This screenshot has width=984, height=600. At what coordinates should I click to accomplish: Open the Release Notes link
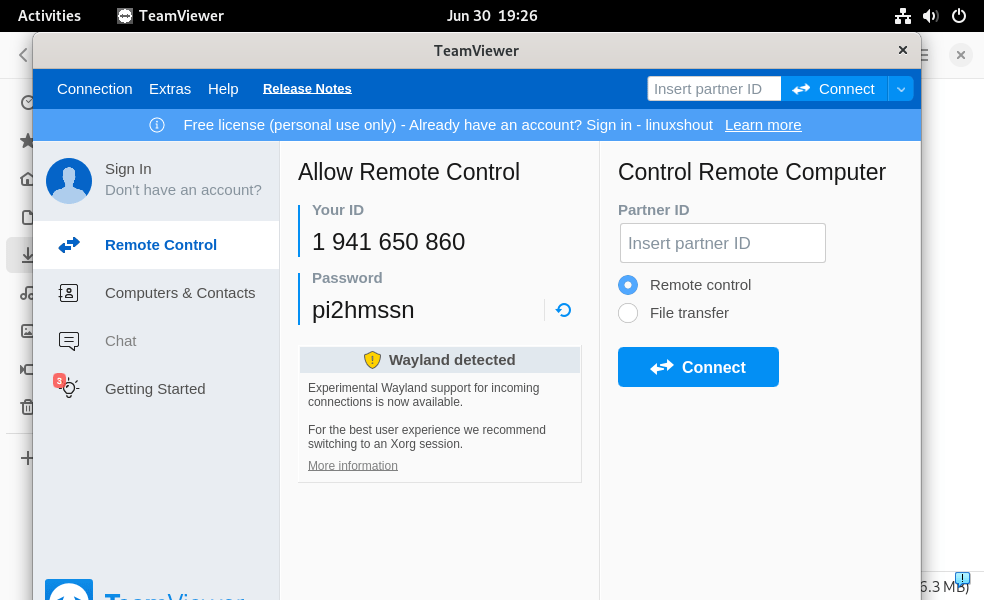point(307,88)
